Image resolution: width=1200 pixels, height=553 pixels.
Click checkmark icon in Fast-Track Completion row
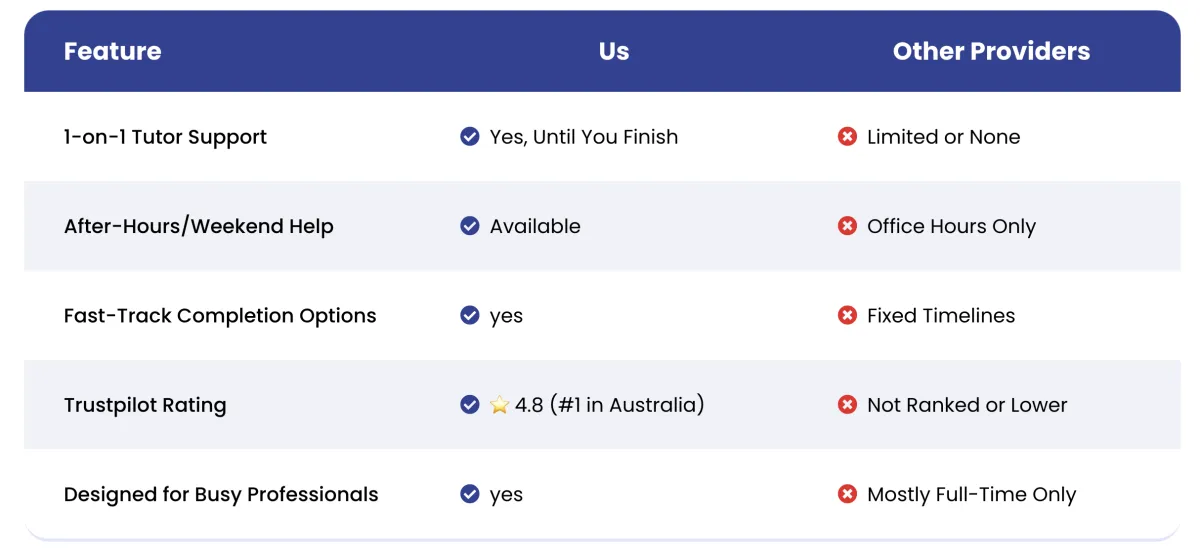tap(469, 316)
